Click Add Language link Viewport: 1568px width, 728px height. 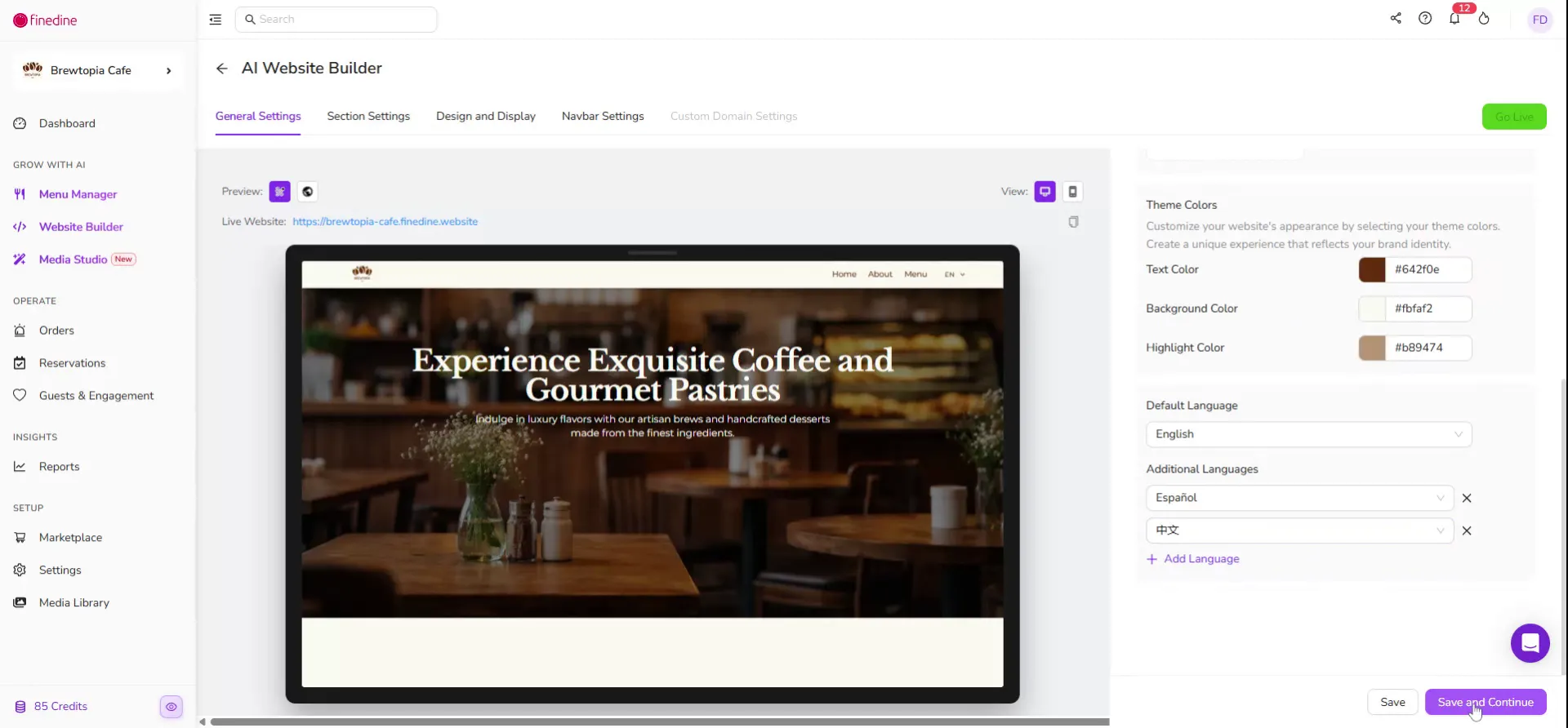(x=1193, y=559)
